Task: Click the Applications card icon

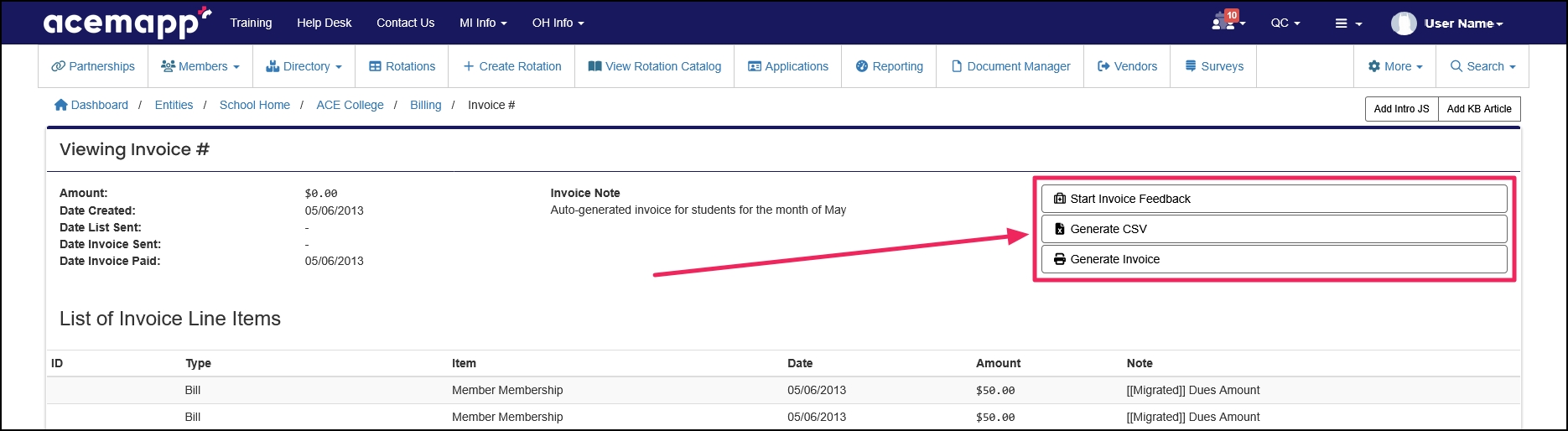Action: tap(755, 66)
